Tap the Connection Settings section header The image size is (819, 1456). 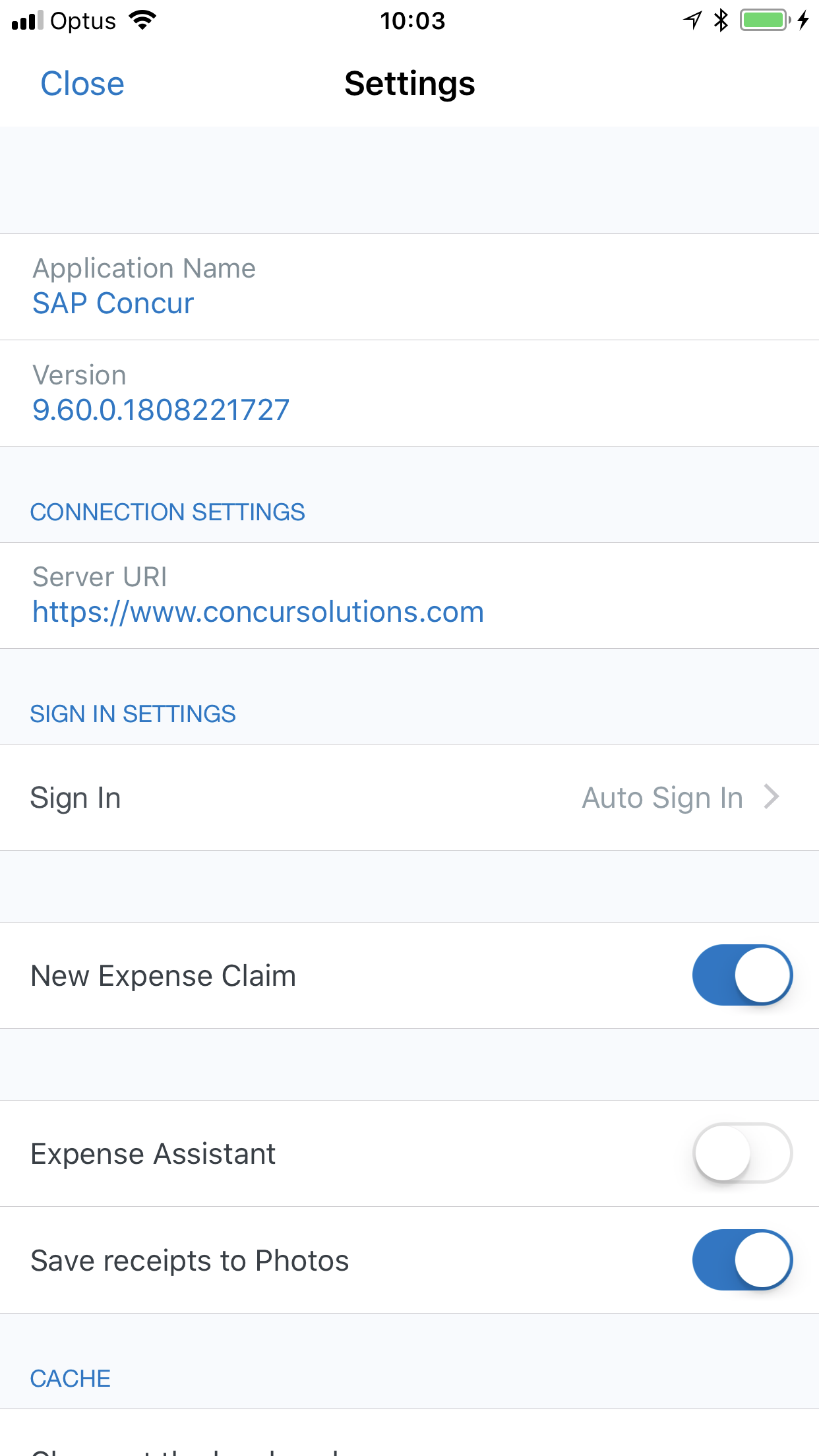[x=167, y=512]
